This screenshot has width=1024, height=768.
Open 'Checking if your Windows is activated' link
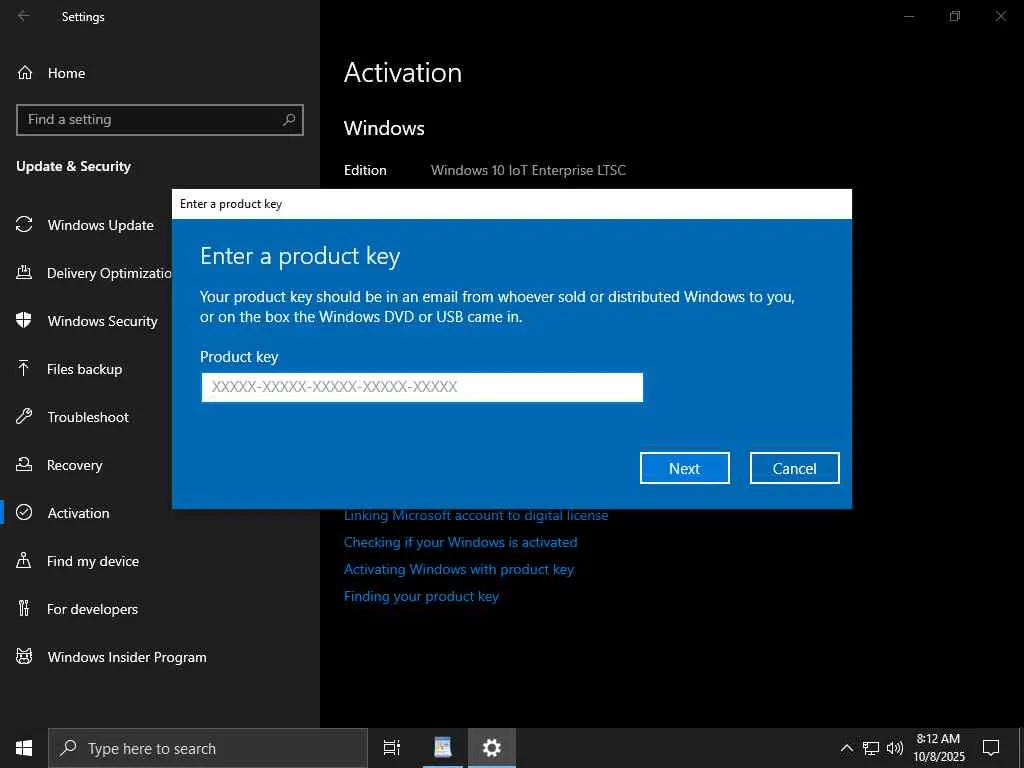pos(460,542)
